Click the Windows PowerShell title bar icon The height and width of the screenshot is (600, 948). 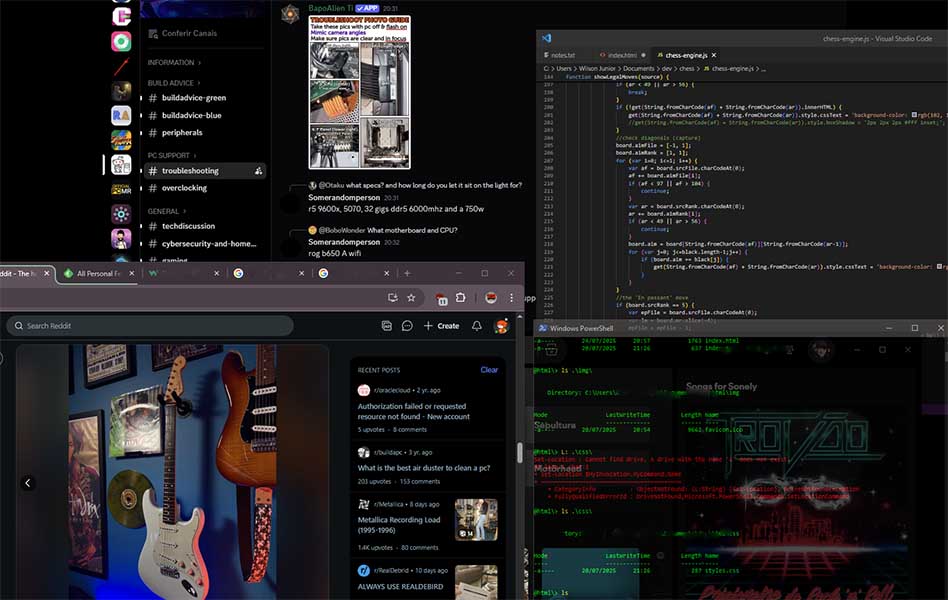[542, 328]
